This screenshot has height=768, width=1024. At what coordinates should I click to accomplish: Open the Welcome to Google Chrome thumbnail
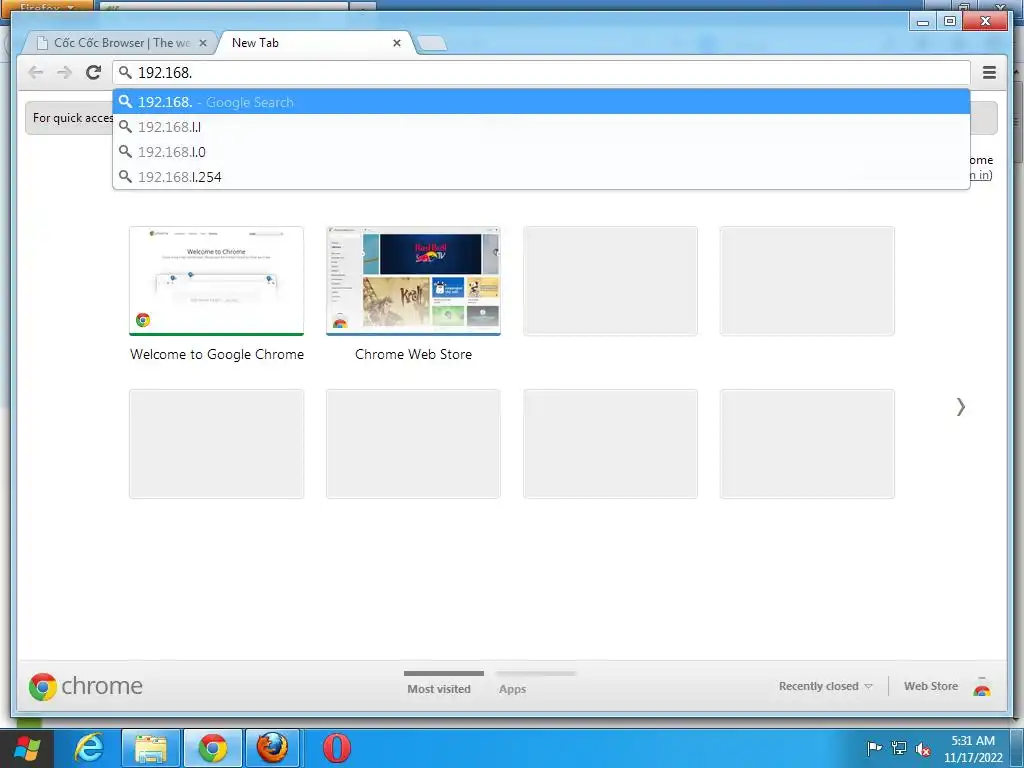pos(216,281)
